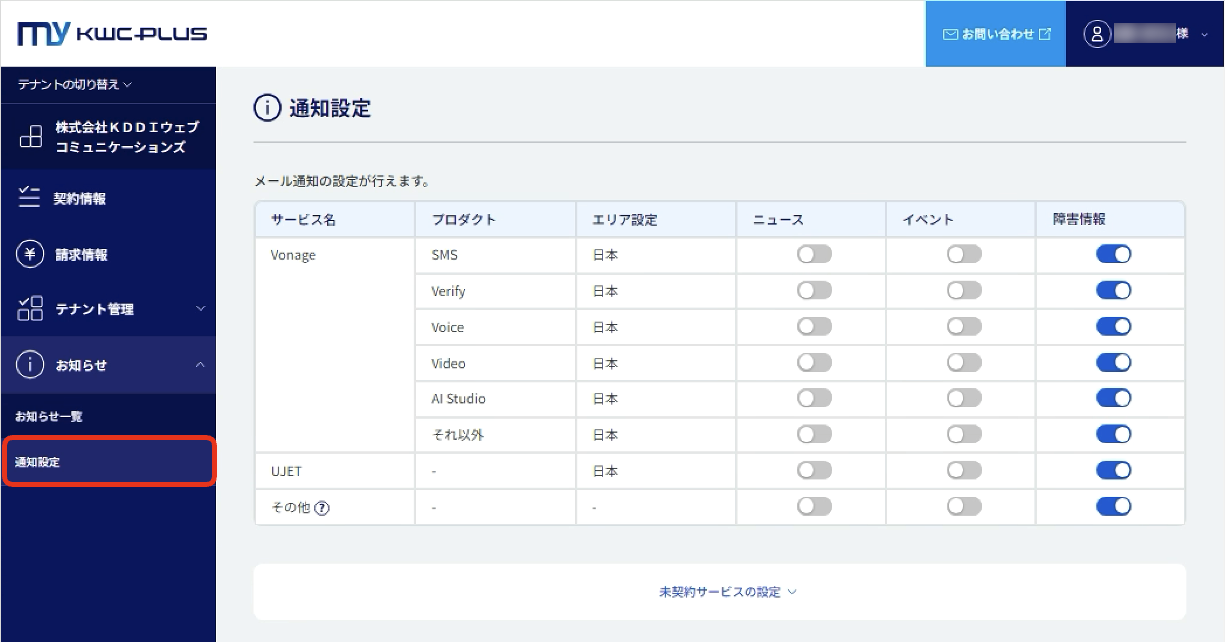
Task: Click the Verify product cell
Action: coord(496,290)
